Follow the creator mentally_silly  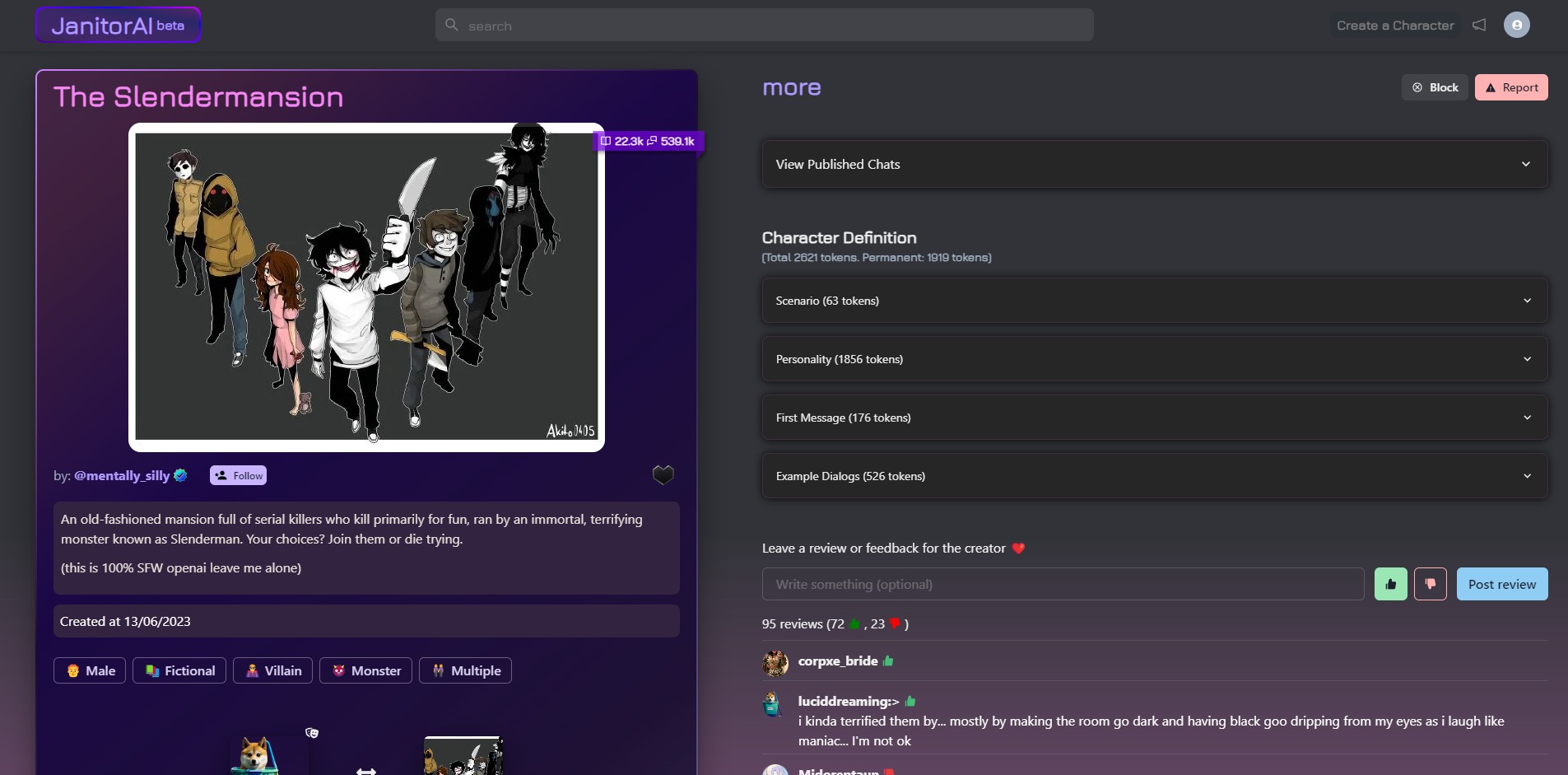[x=238, y=475]
